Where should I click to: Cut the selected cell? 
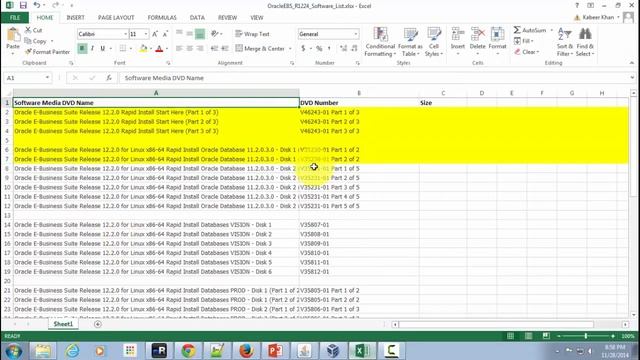point(33,30)
